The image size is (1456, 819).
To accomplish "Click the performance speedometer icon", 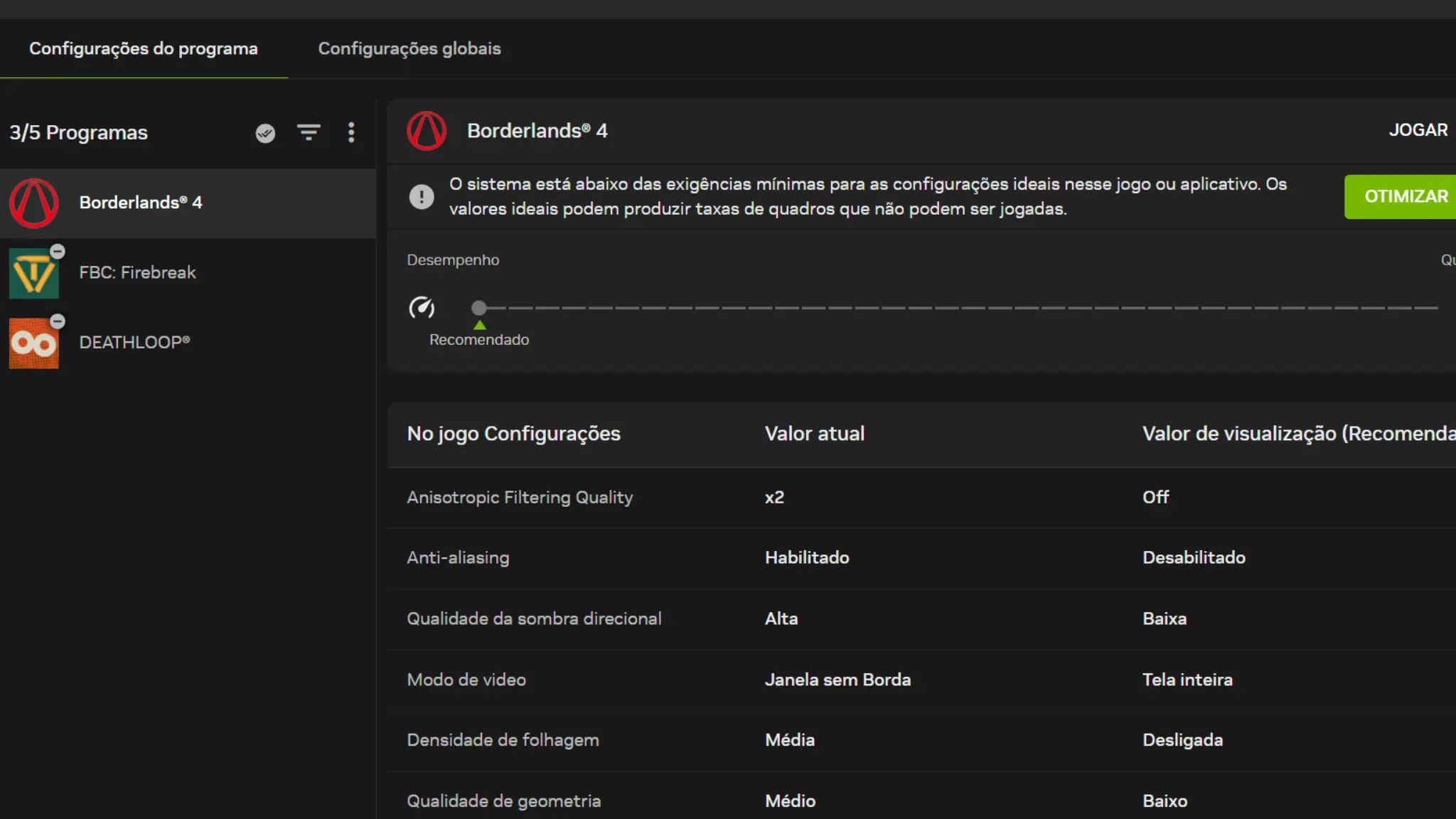I will click(x=422, y=307).
